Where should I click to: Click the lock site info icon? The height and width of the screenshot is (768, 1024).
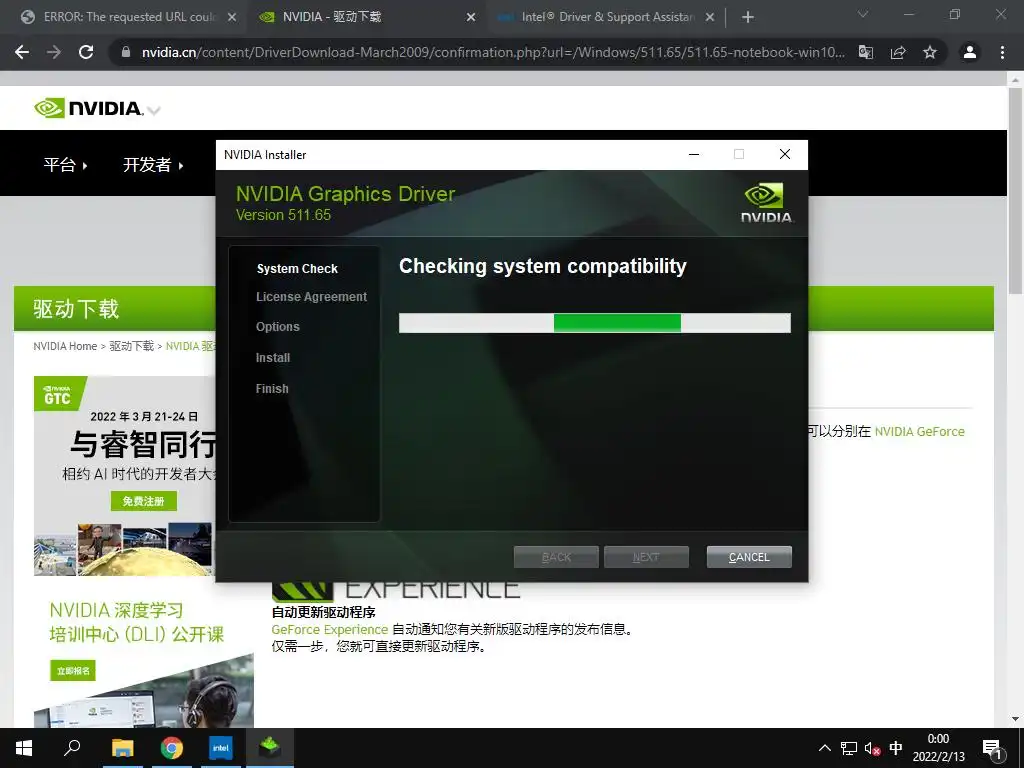coord(127,52)
